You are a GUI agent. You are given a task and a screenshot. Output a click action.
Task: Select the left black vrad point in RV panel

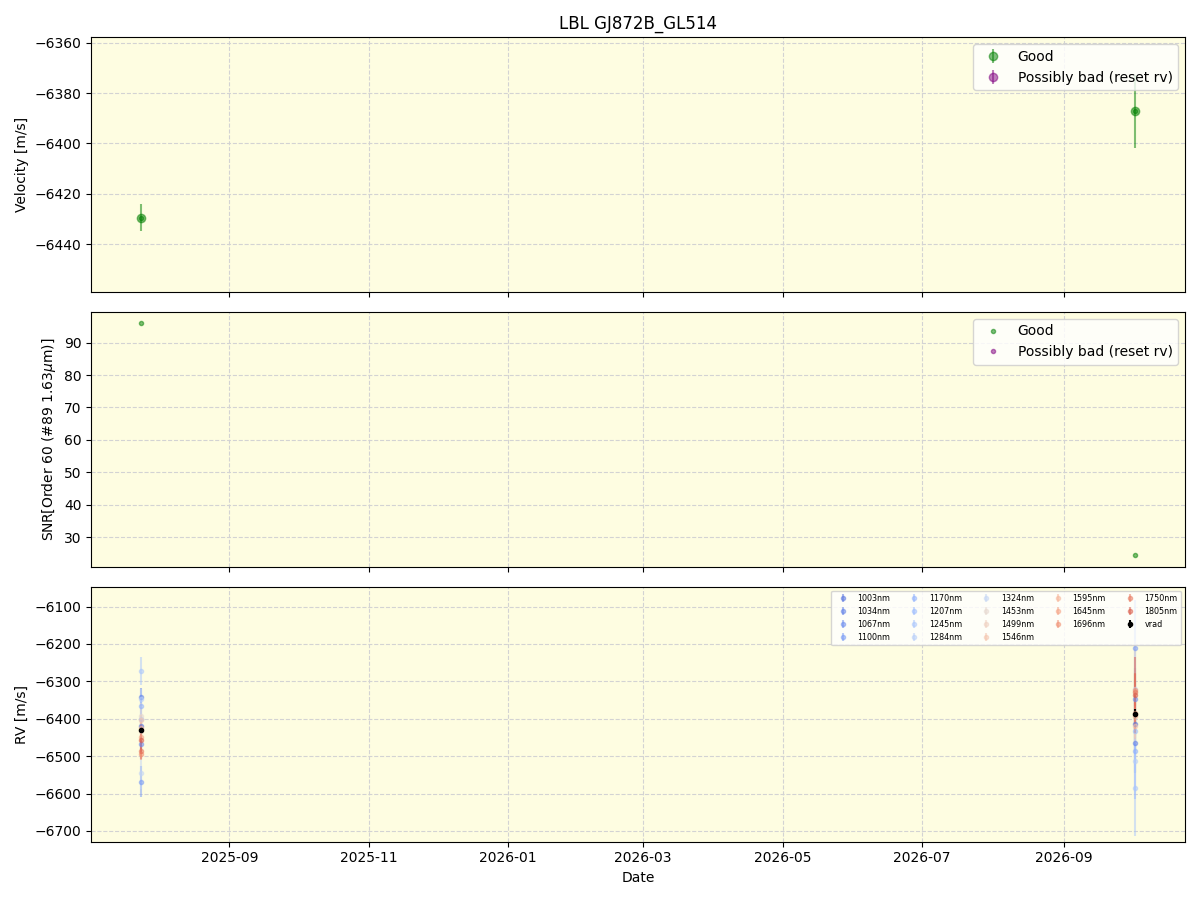pos(141,730)
